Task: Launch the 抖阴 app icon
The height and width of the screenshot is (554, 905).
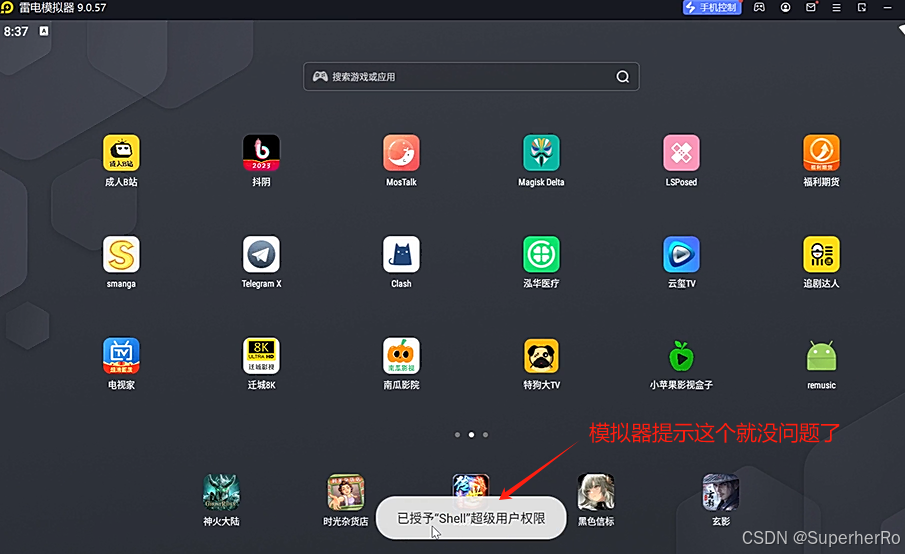Action: pyautogui.click(x=261, y=153)
